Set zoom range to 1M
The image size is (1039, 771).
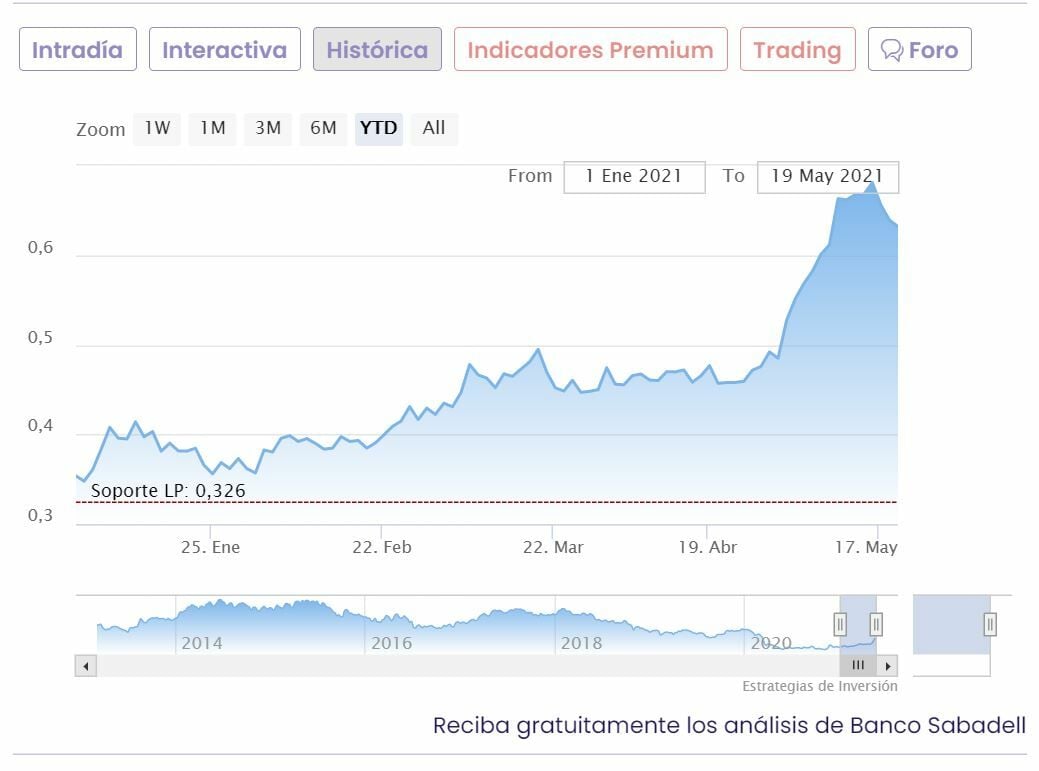click(x=212, y=128)
